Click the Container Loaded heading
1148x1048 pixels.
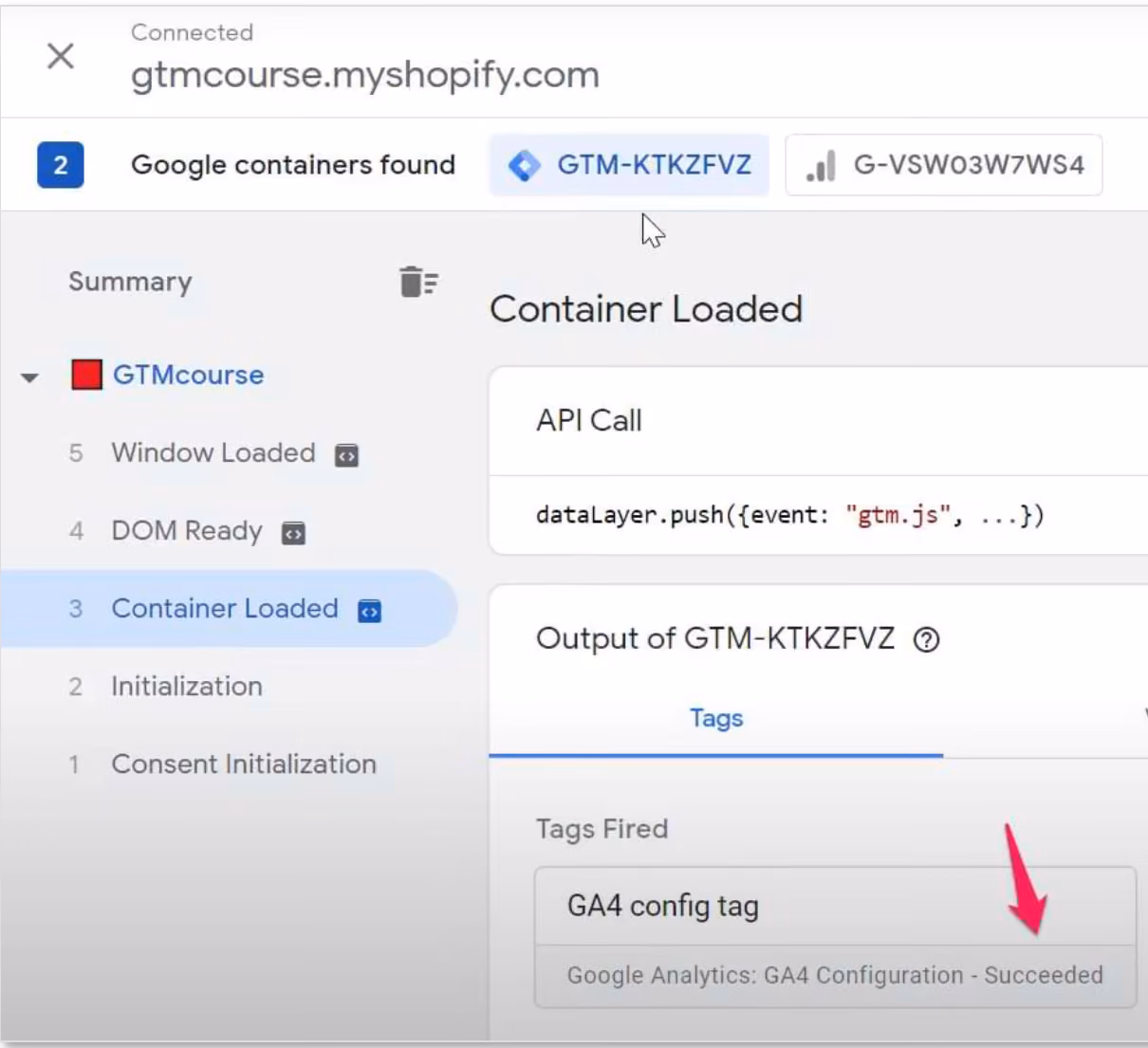pos(646,309)
